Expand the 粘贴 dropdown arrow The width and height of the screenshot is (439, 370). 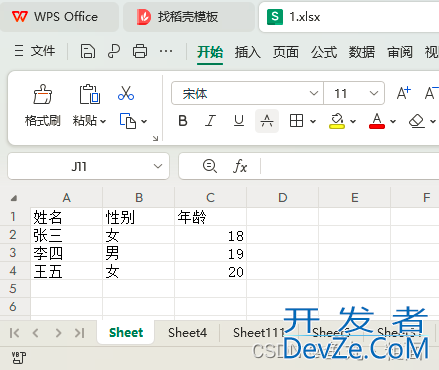[103, 121]
